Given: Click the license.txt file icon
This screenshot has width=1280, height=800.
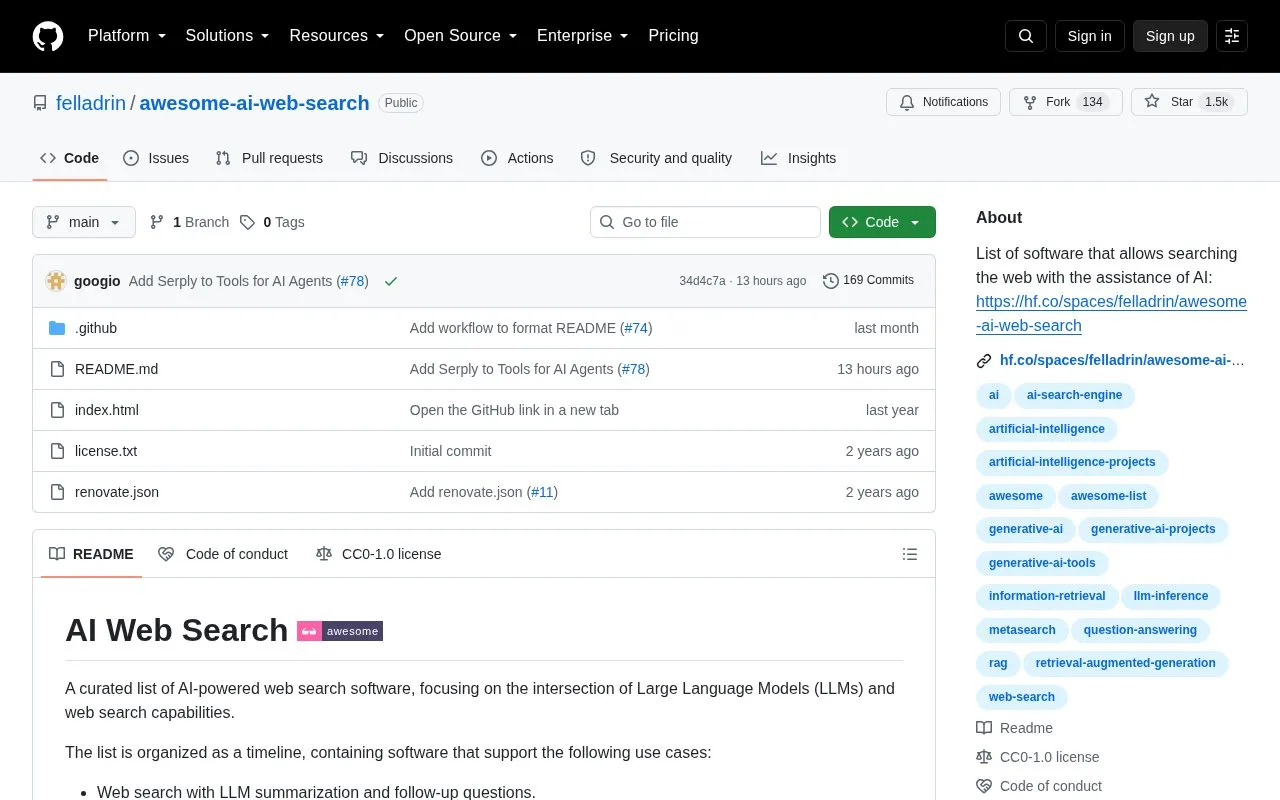Looking at the screenshot, I should click(x=57, y=451).
